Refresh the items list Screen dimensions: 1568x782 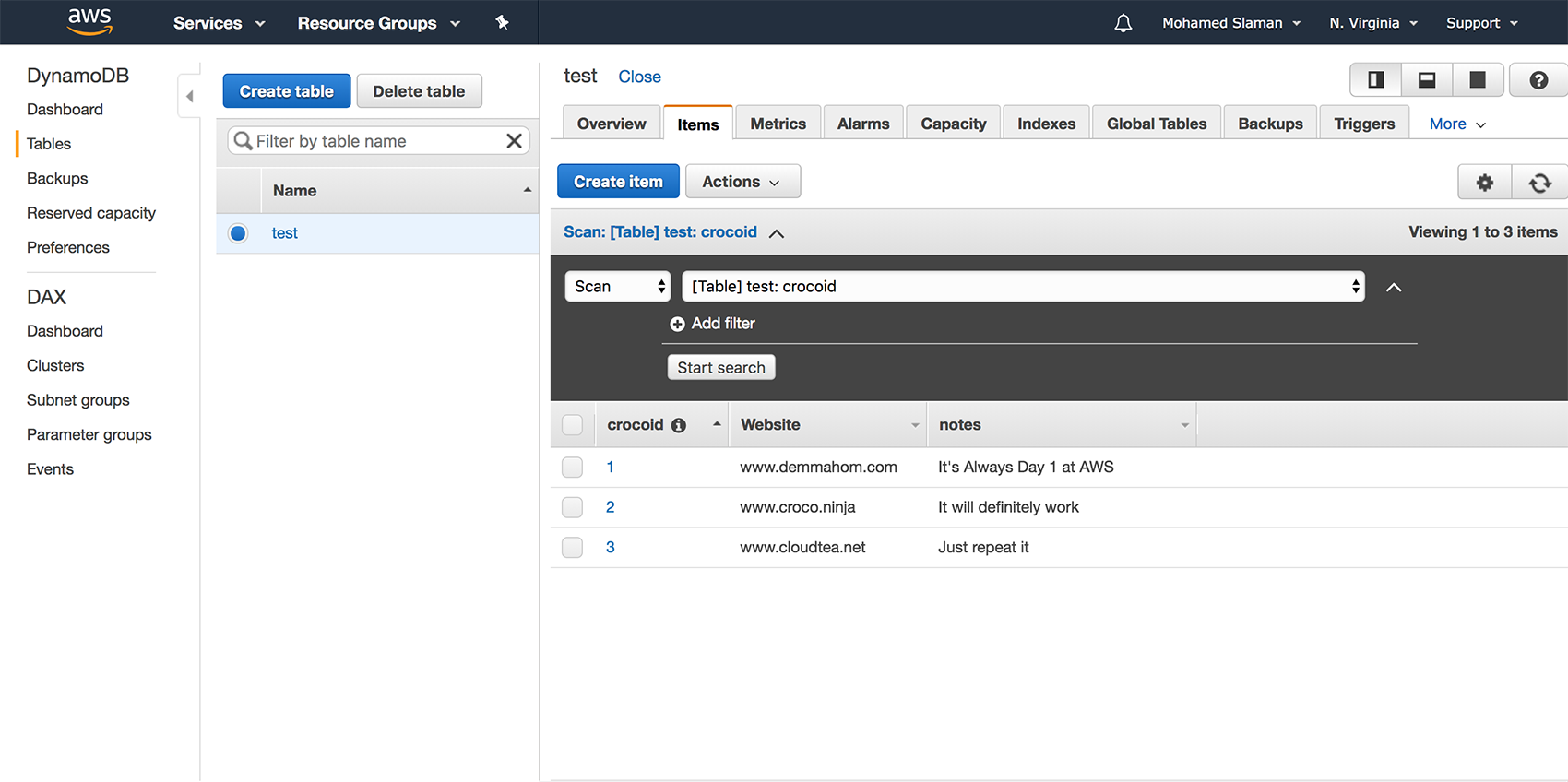coord(1539,183)
